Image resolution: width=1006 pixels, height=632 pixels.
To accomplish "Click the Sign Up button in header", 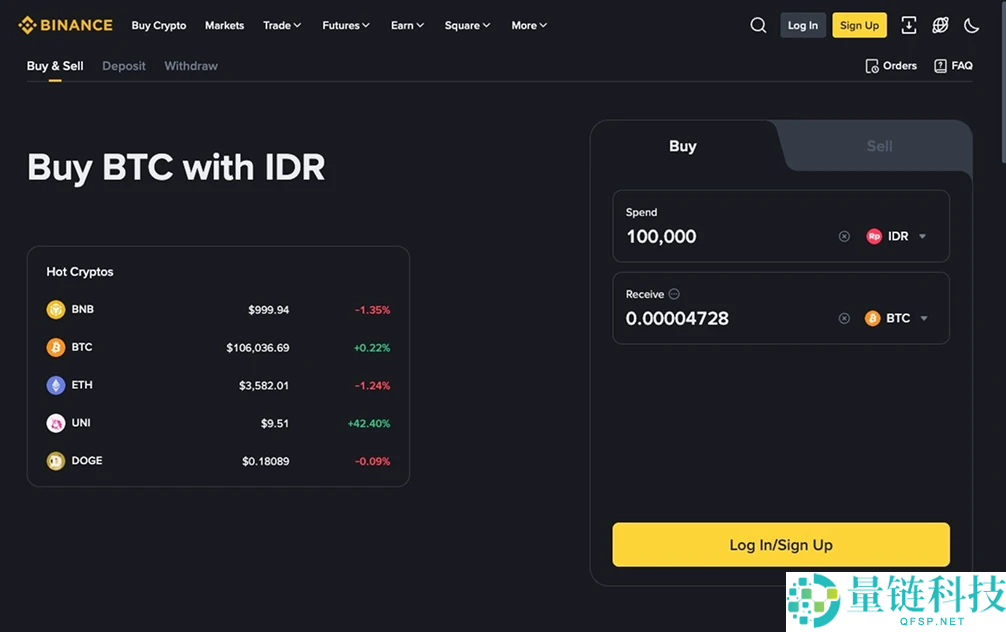I will point(859,25).
